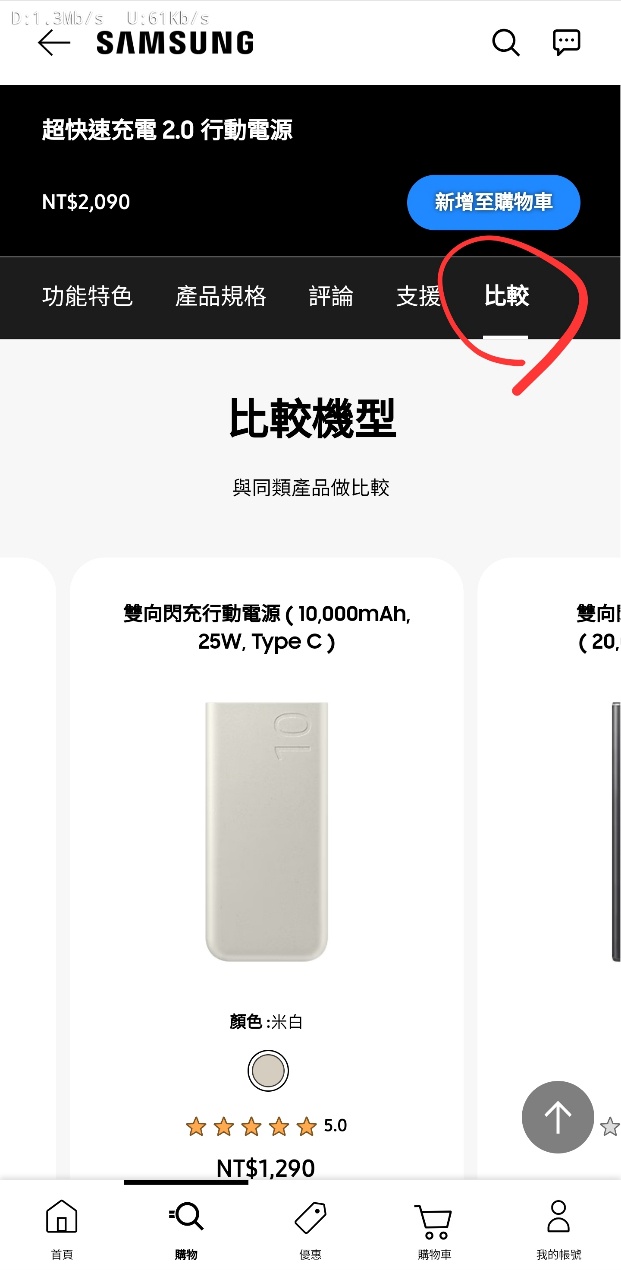
Task: Select the 米白 beige color swatch
Action: point(268,1071)
